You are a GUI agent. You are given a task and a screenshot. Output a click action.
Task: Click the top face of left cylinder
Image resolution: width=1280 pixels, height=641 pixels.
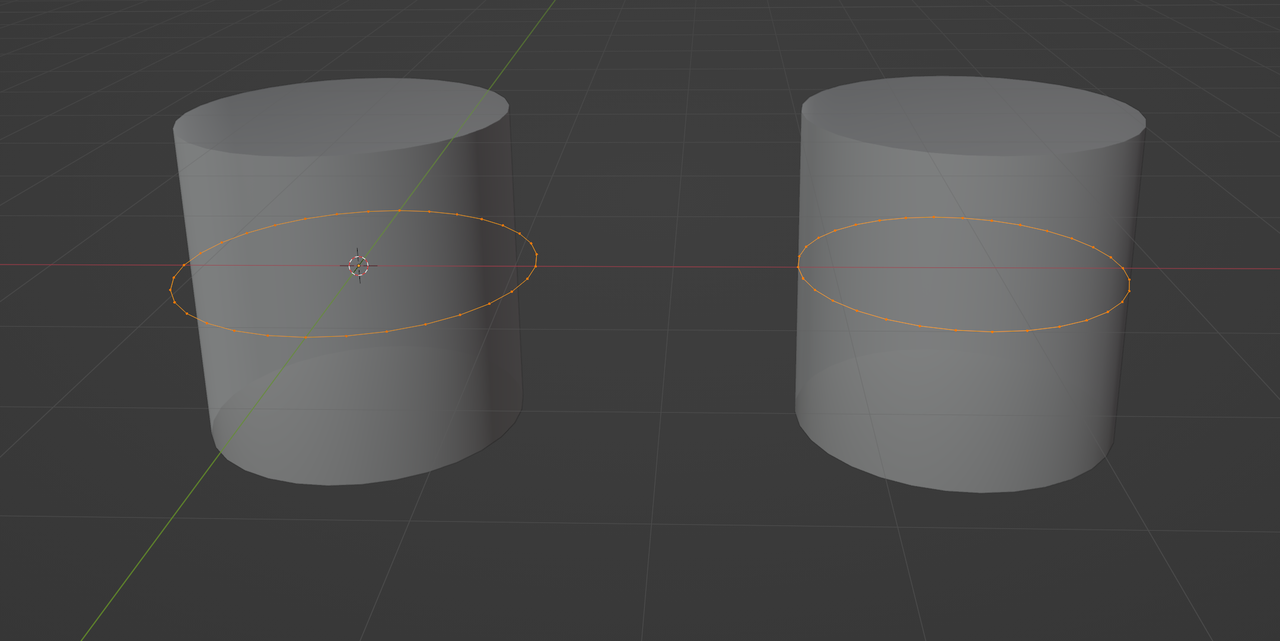[341, 116]
